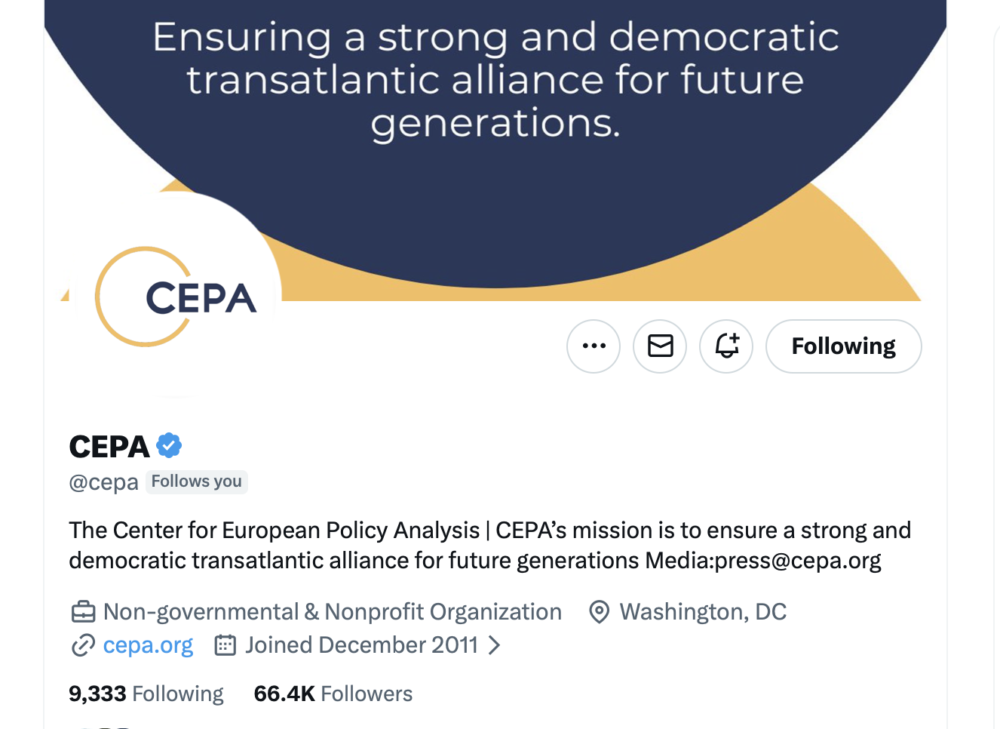Click the location pin icon
The height and width of the screenshot is (729, 1000).
click(599, 611)
